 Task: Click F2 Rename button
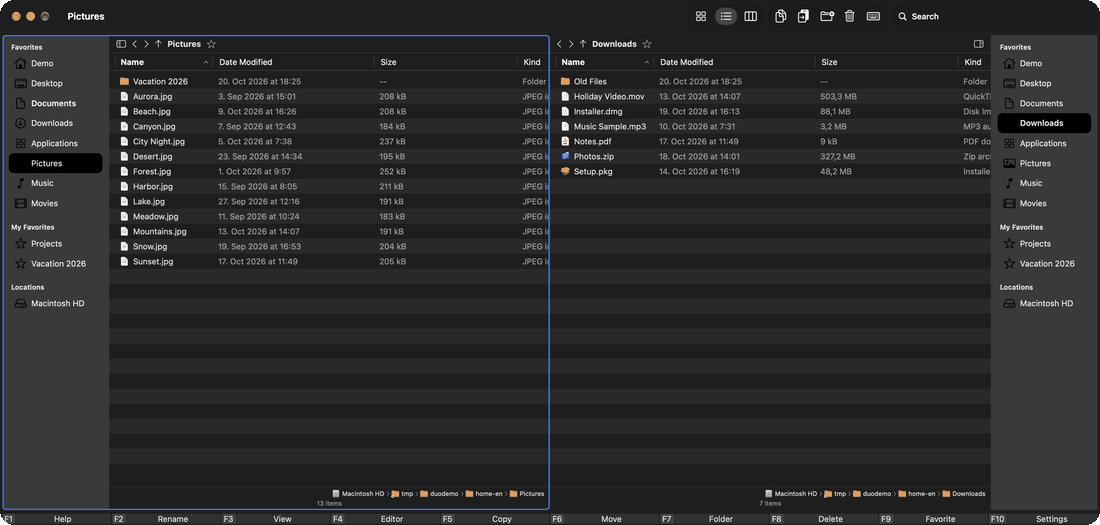click(x=165, y=519)
